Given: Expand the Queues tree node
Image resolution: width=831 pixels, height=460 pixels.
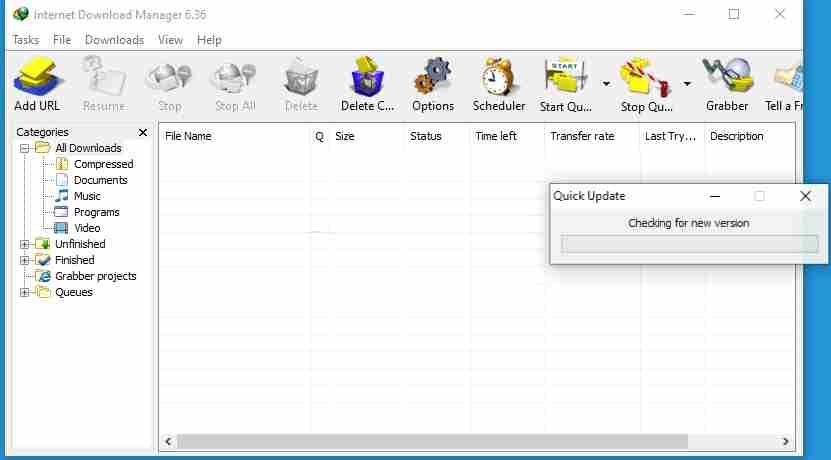Looking at the screenshot, I should pyautogui.click(x=24, y=293).
